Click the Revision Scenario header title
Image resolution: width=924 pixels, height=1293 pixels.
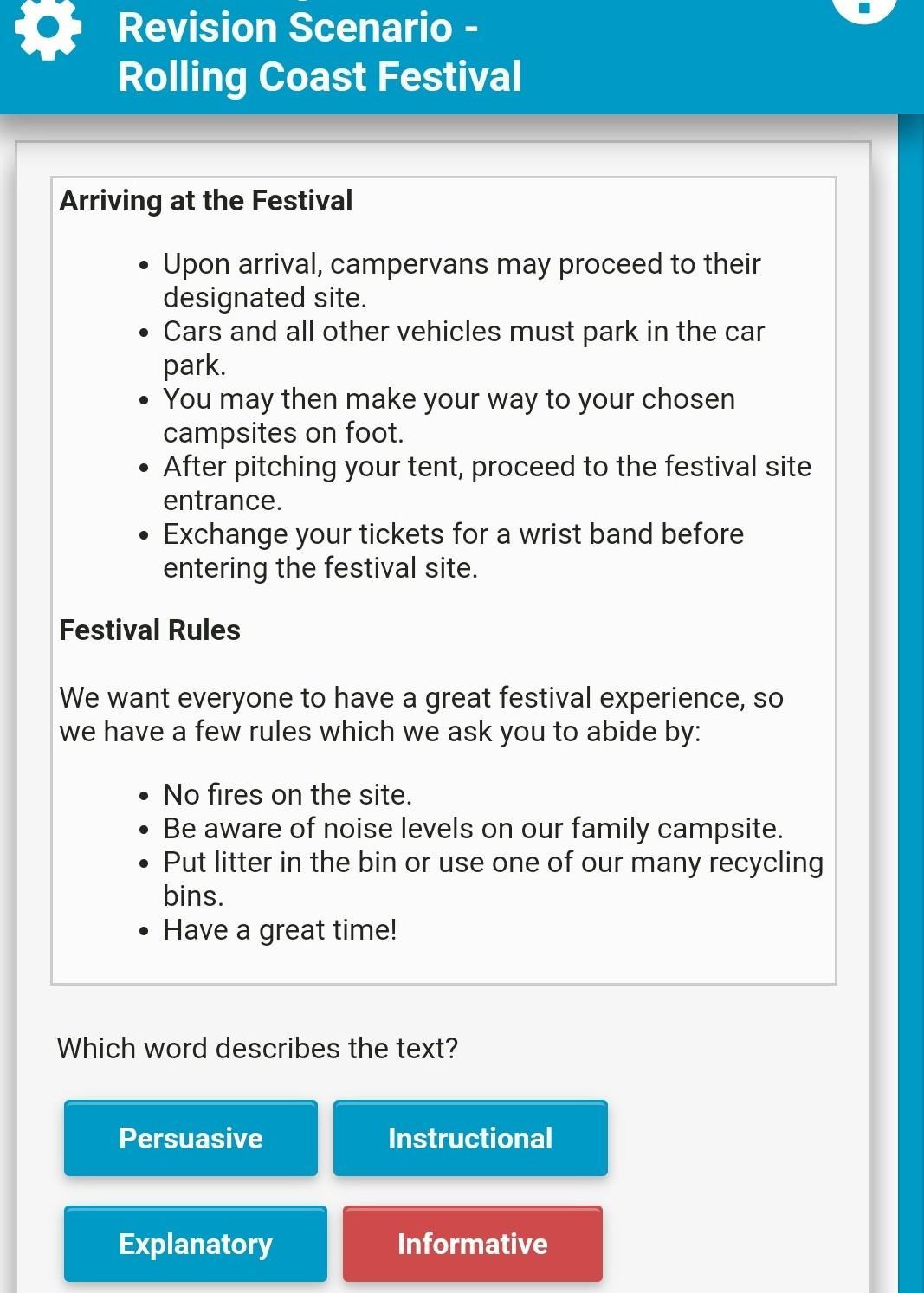(x=320, y=52)
